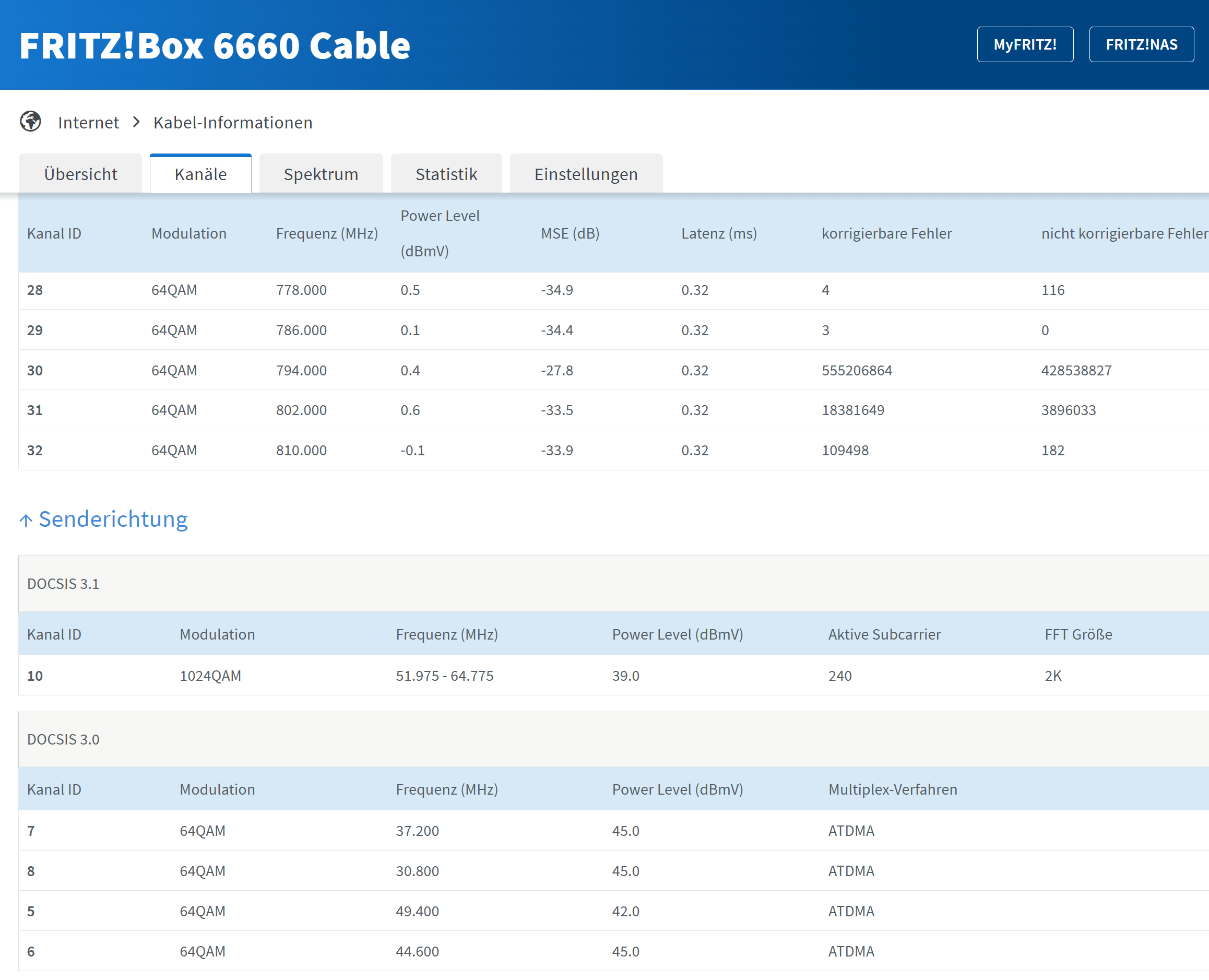Screen dimensions: 1209x980
Task: Click the Internet breadcrumb link
Action: (88, 123)
